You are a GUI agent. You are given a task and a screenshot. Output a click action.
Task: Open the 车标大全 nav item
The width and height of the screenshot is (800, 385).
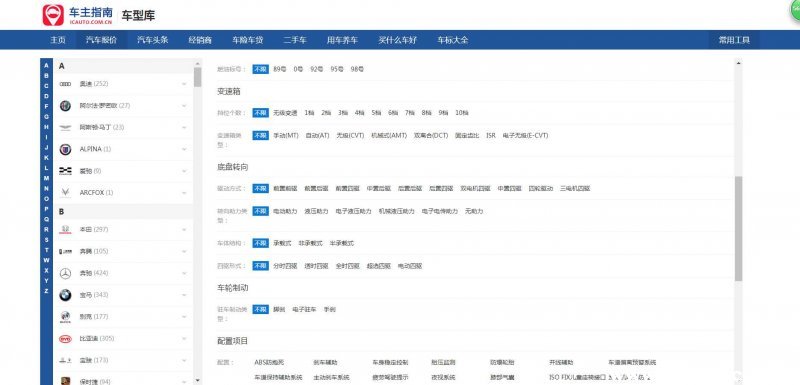click(453, 40)
